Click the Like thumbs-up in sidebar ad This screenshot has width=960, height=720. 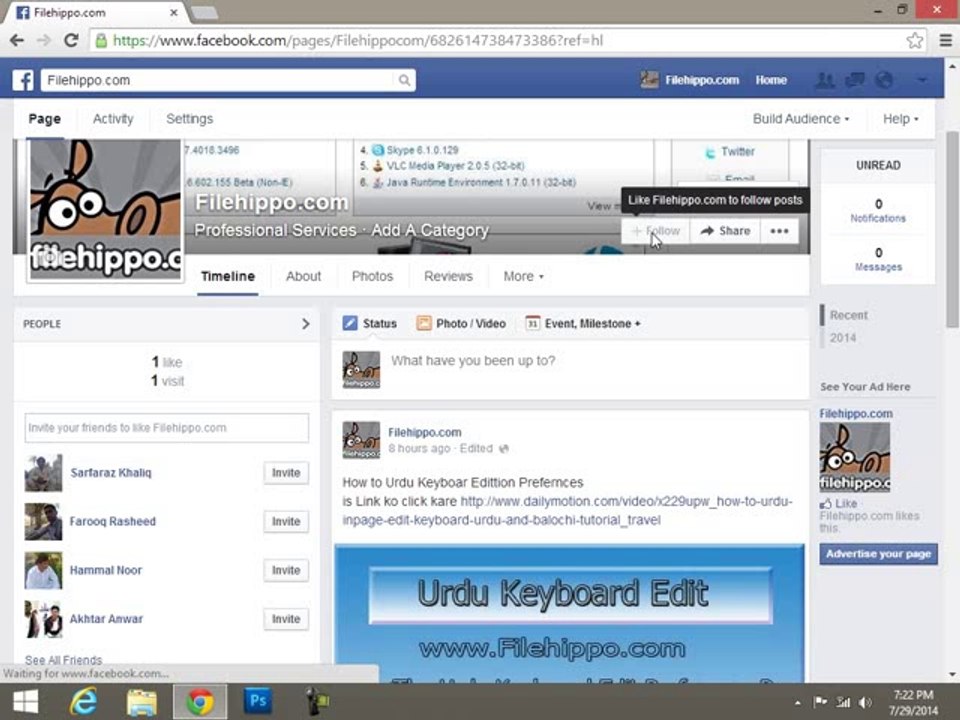coord(839,503)
